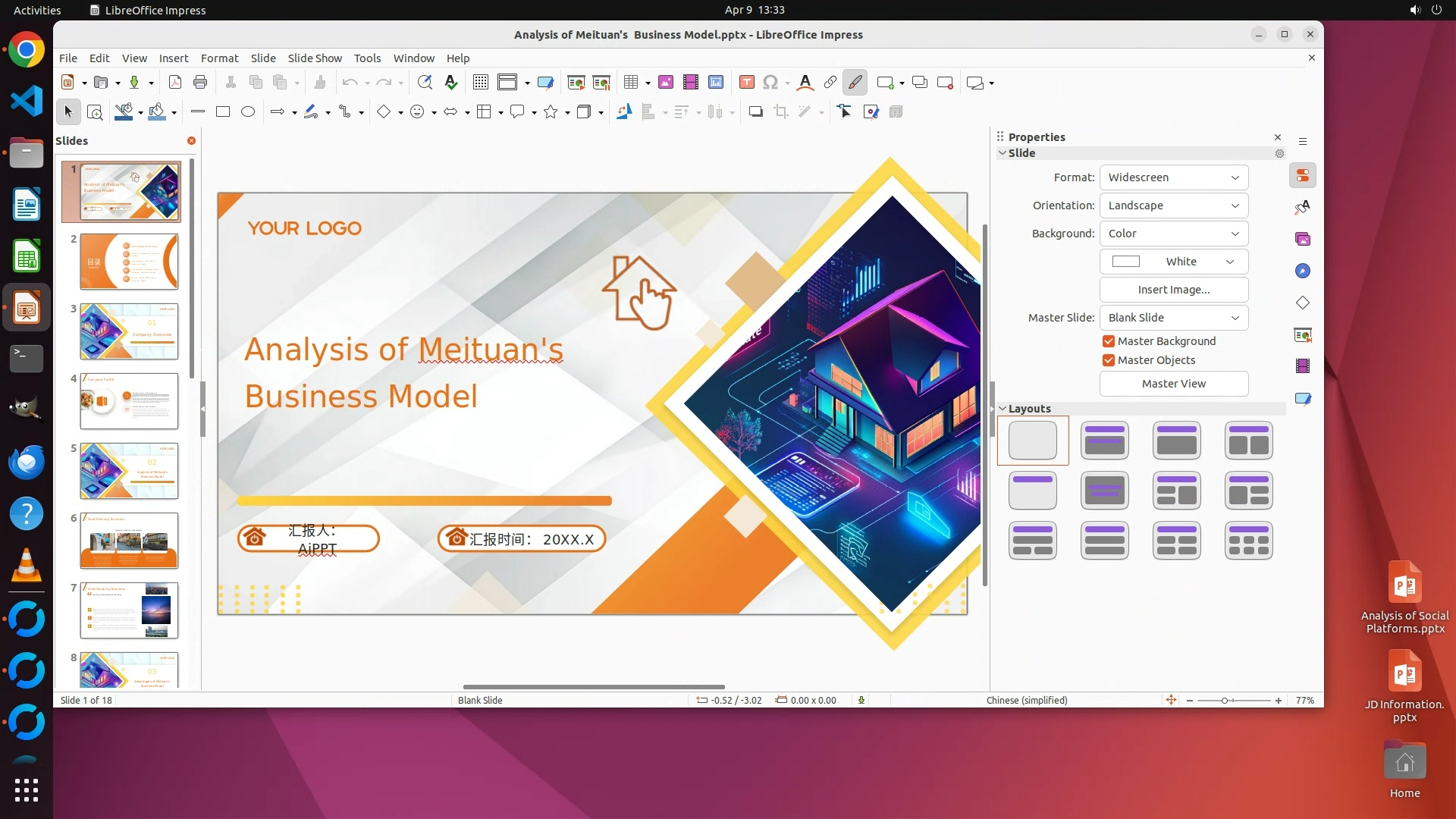The height and width of the screenshot is (819, 1456).
Task: Click the Master View button
Action: pyautogui.click(x=1173, y=384)
